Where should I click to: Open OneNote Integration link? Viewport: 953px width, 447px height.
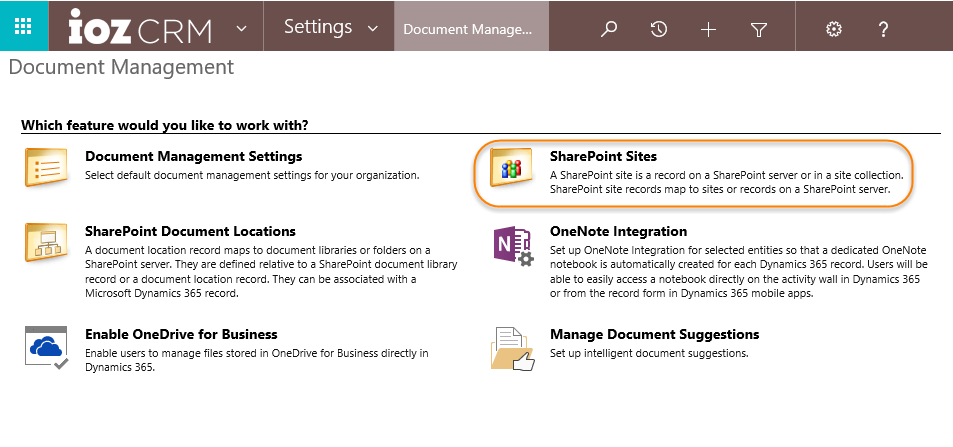pyautogui.click(x=618, y=231)
